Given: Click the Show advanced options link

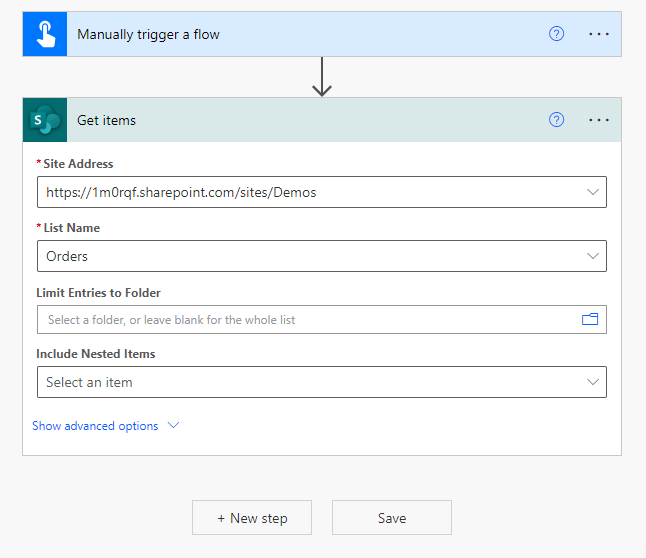Looking at the screenshot, I should (95, 426).
